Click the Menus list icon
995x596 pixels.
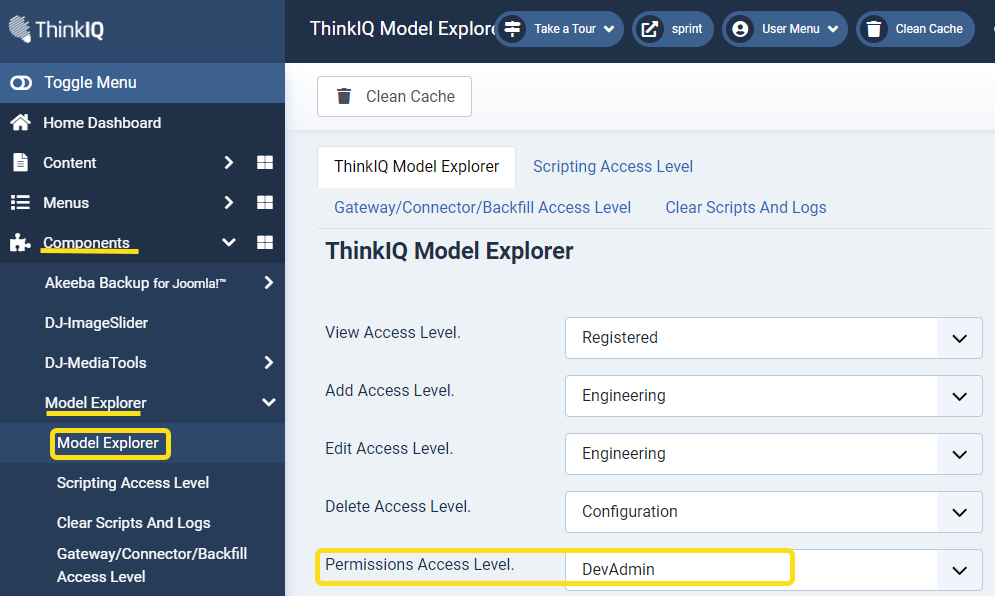coord(20,202)
